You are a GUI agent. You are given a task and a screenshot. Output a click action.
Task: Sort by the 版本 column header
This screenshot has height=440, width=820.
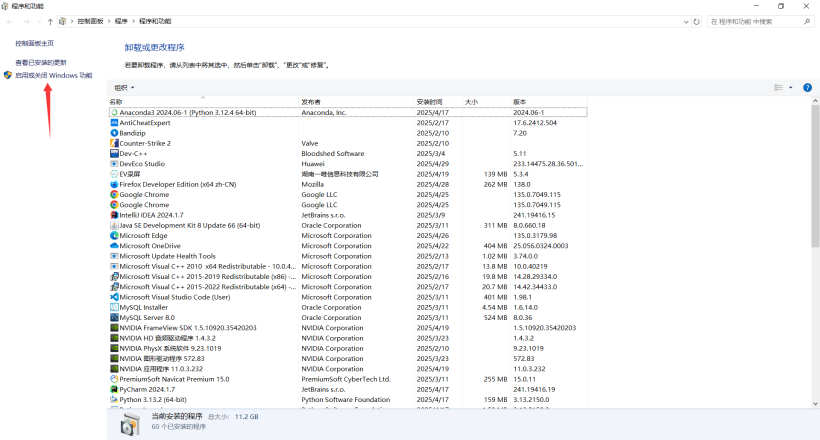point(549,101)
